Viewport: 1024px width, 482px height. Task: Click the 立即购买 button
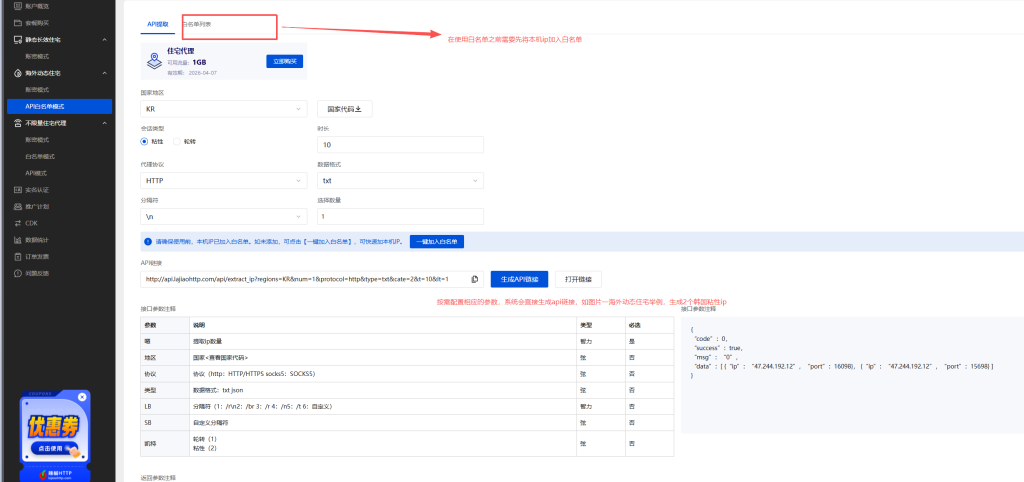pos(285,61)
